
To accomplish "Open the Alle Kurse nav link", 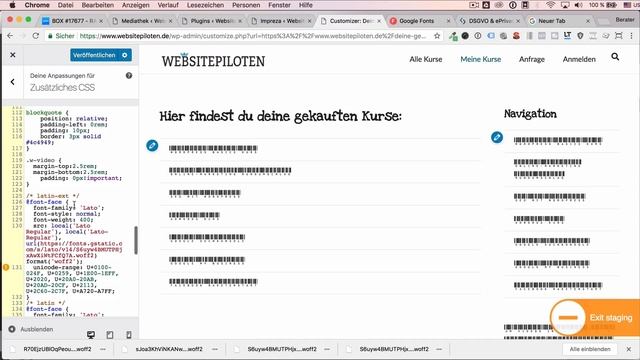I will (x=426, y=59).
